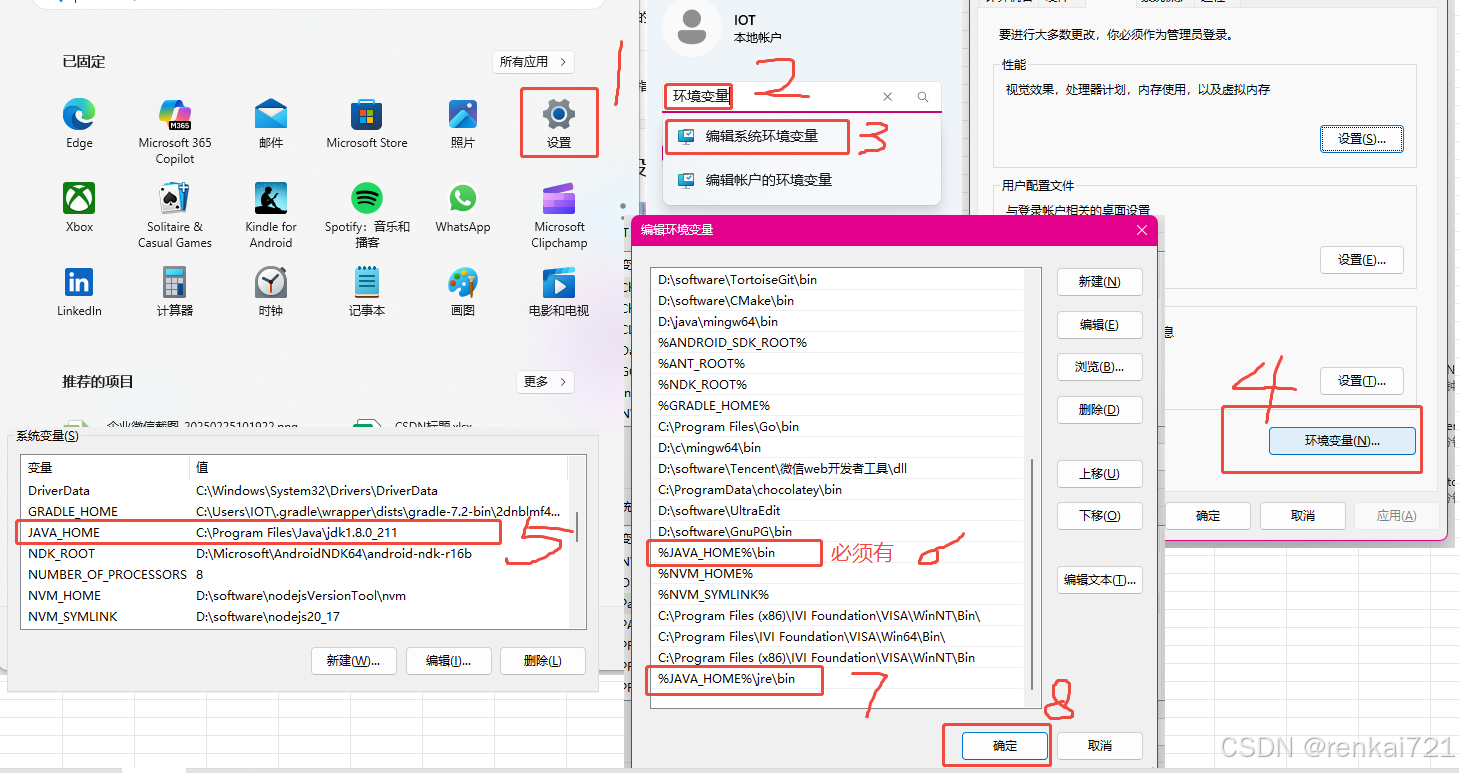The image size is (1459, 773).
Task: Open Microsoft Clipchamp
Action: (x=559, y=215)
